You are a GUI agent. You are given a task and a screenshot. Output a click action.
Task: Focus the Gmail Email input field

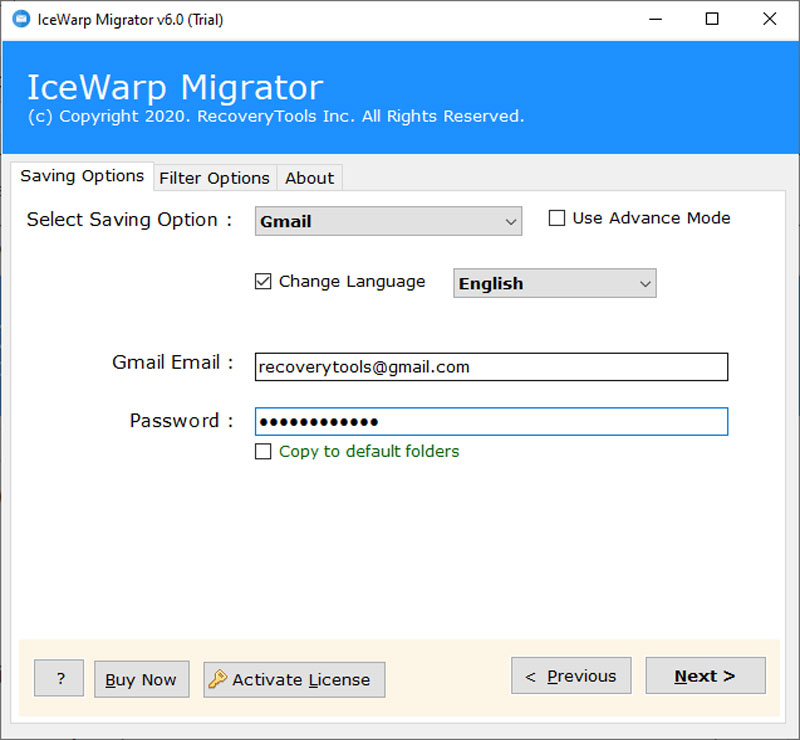click(491, 367)
